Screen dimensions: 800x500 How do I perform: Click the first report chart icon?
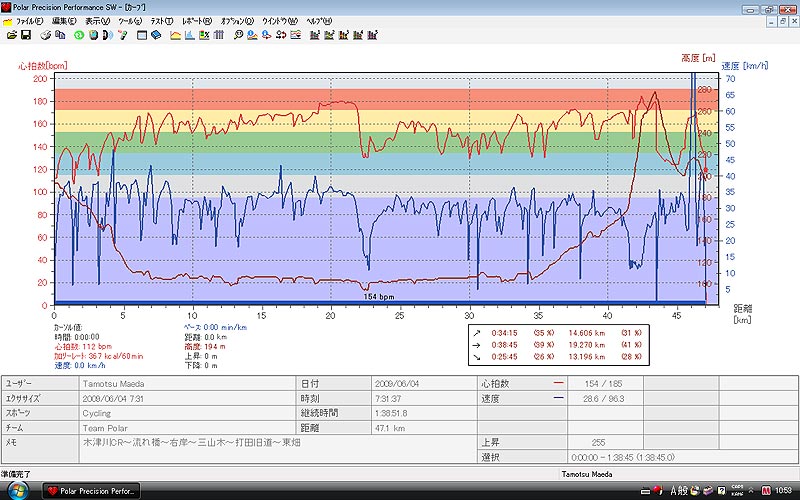click(315, 35)
